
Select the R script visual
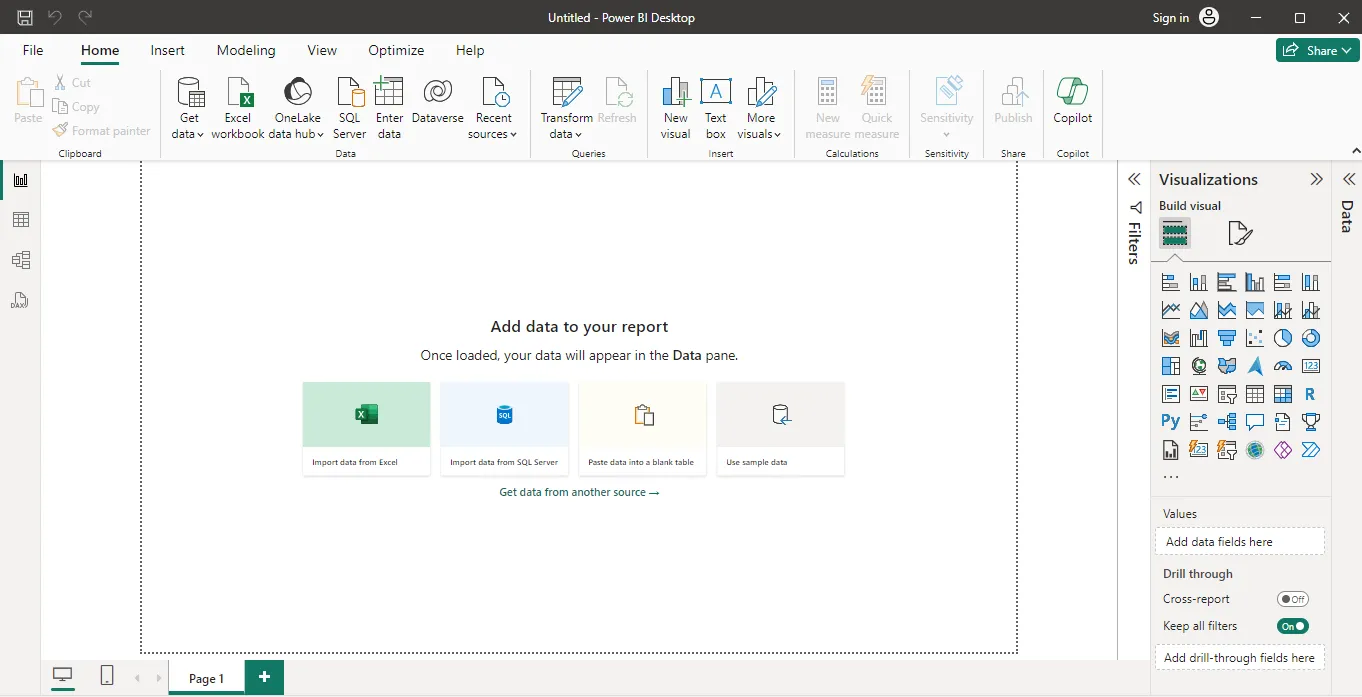tap(1310, 395)
